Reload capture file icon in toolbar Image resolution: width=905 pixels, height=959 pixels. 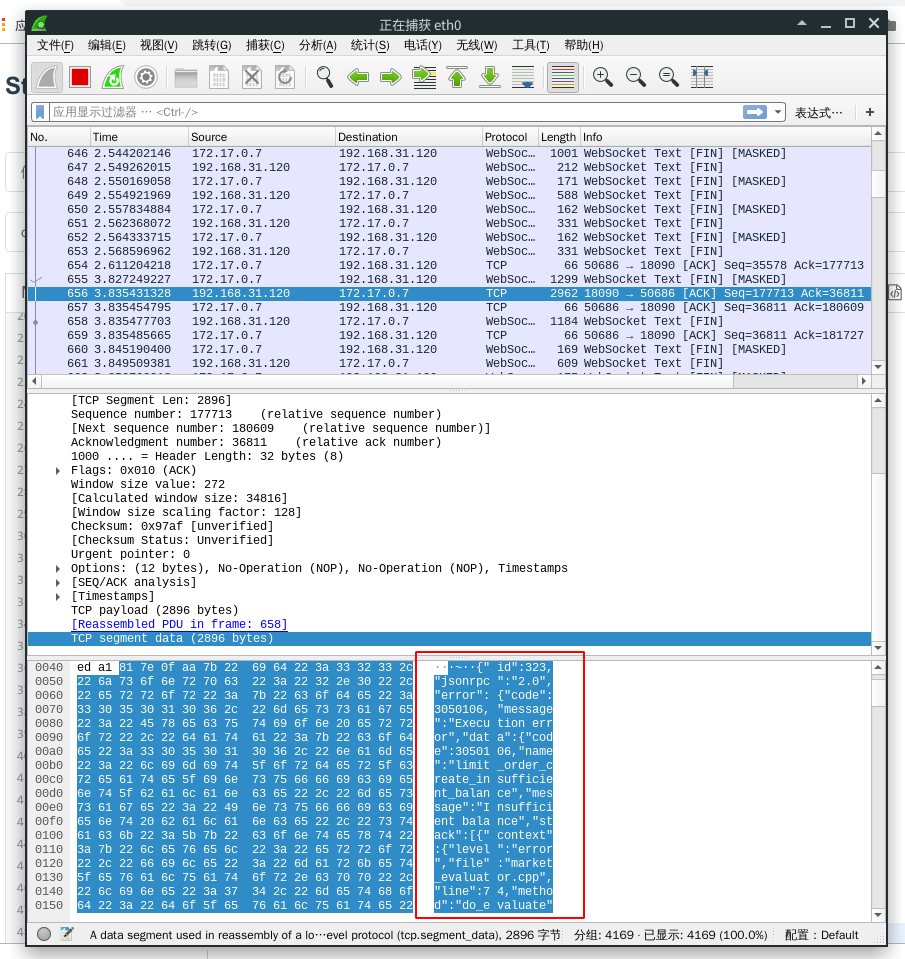tap(285, 78)
